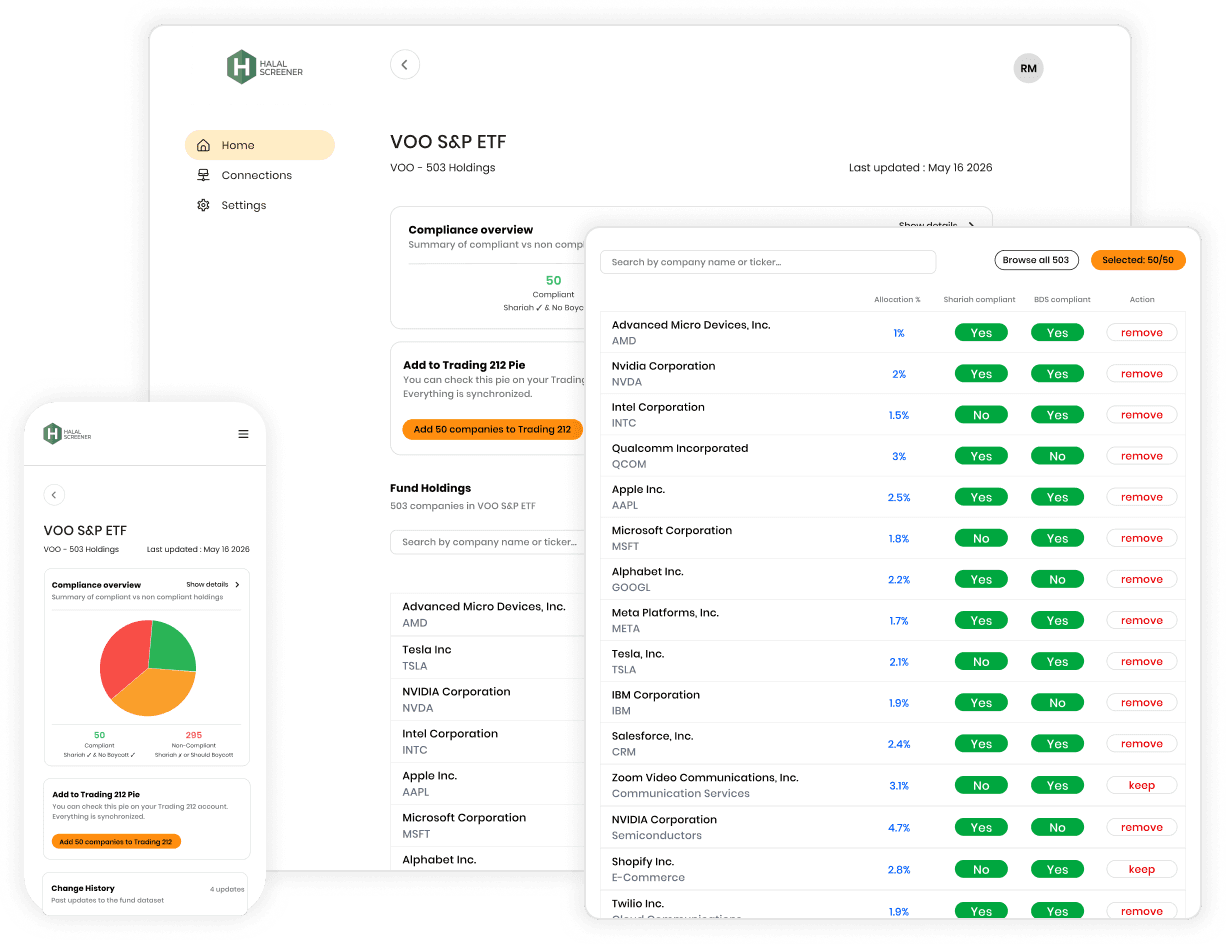
Task: Click BDS compliant Yes badge for Salesforce
Action: click(1057, 744)
